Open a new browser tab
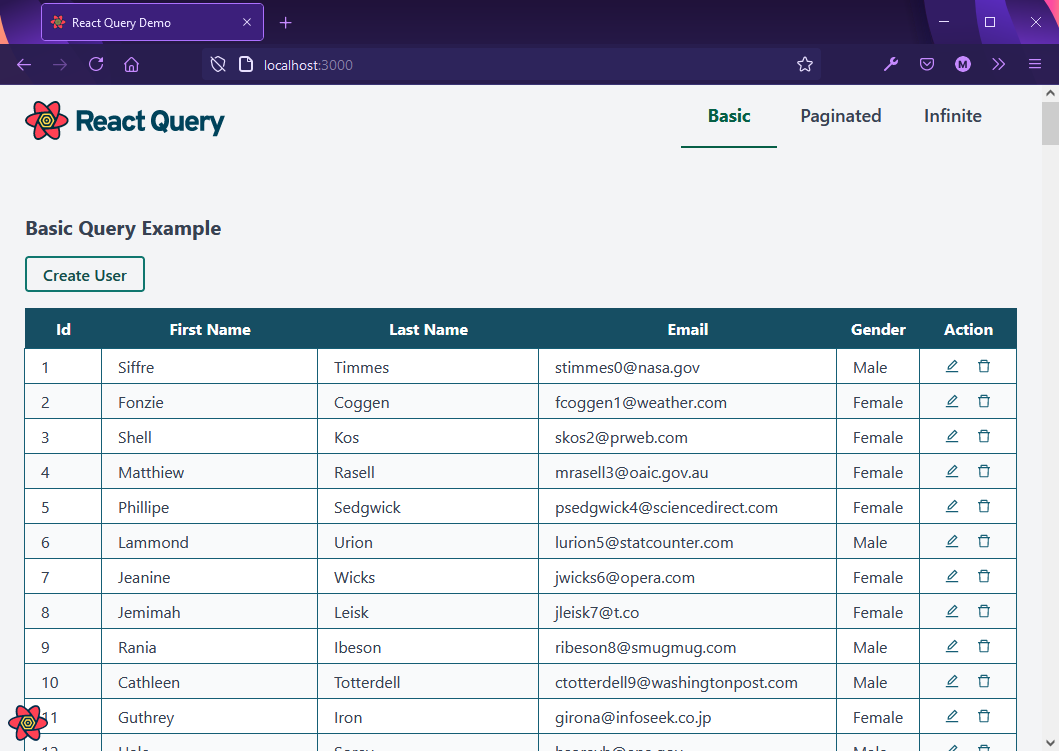Screen dimensions: 1059x751 tap(286, 21)
